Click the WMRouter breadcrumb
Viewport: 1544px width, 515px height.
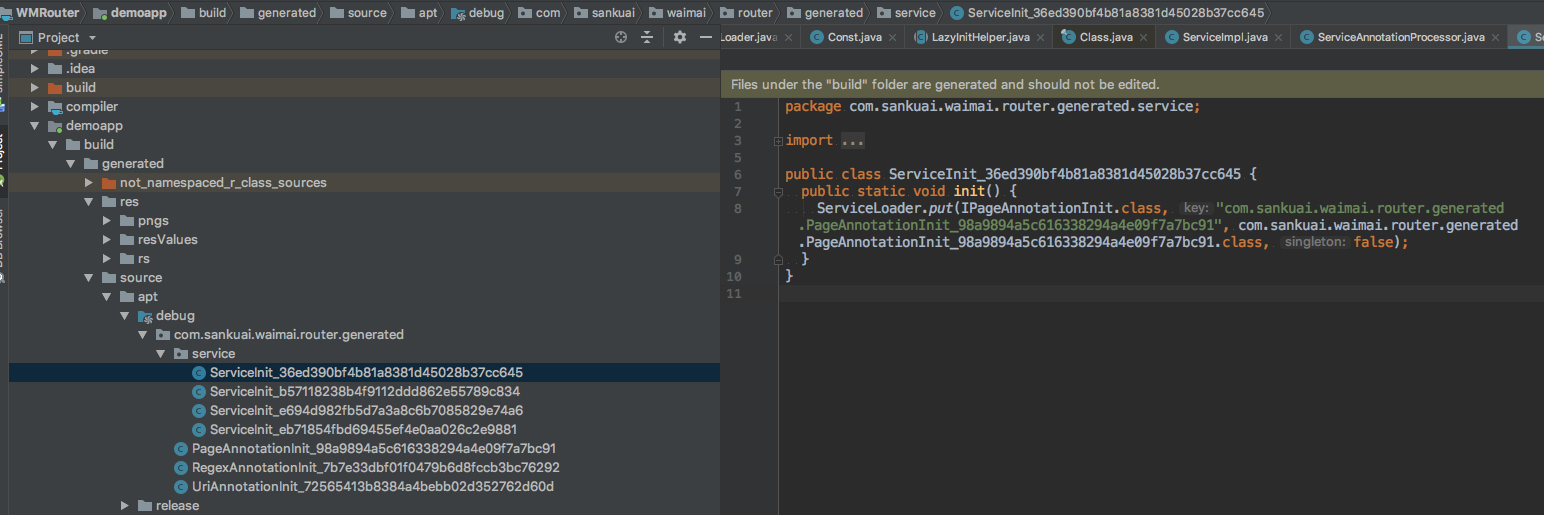click(x=39, y=12)
